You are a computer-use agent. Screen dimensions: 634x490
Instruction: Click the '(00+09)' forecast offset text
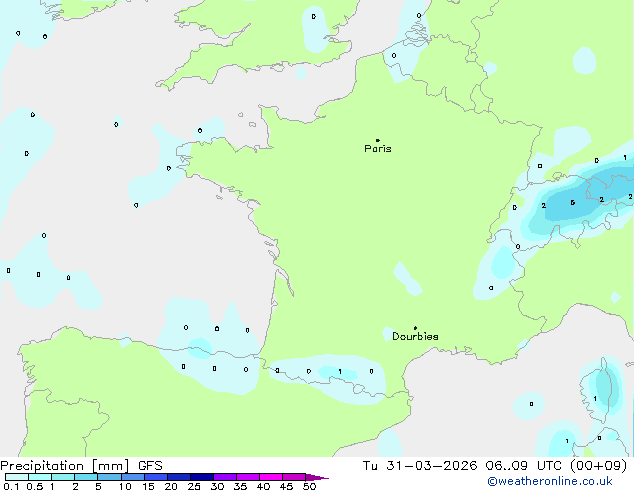point(598,466)
